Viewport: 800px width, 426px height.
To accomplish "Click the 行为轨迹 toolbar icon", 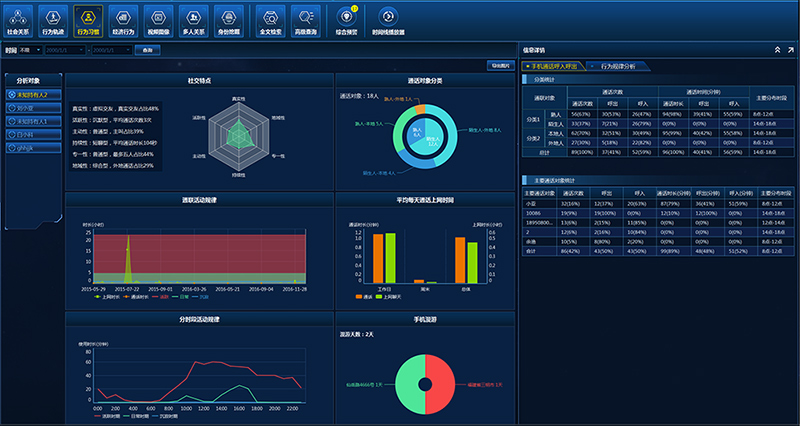I will (x=52, y=18).
